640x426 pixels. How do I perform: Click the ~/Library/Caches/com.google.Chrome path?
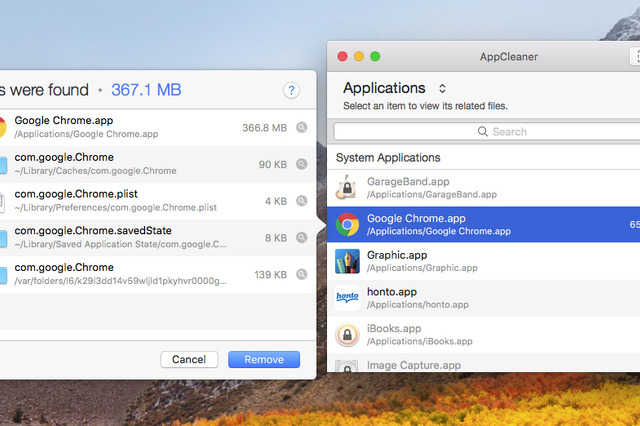[96, 171]
